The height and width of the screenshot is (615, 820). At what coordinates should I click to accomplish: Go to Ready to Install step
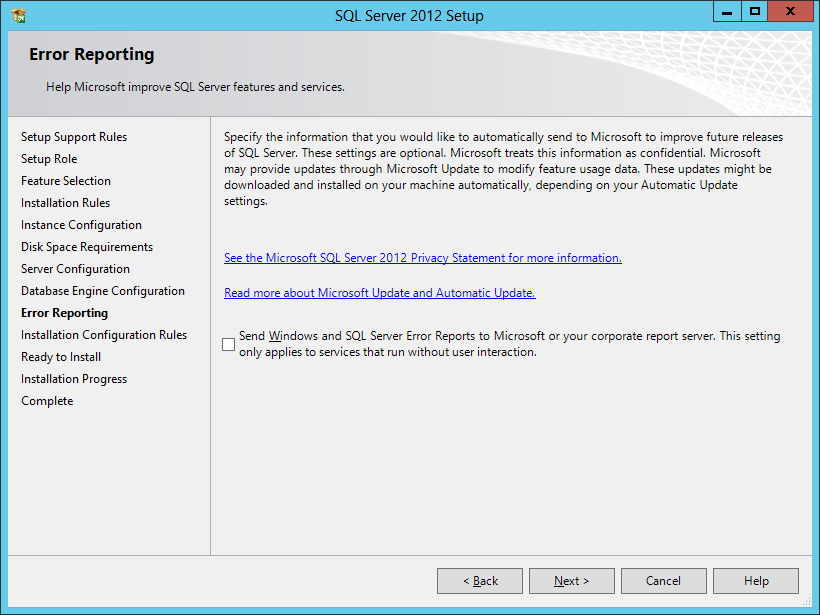tap(61, 357)
